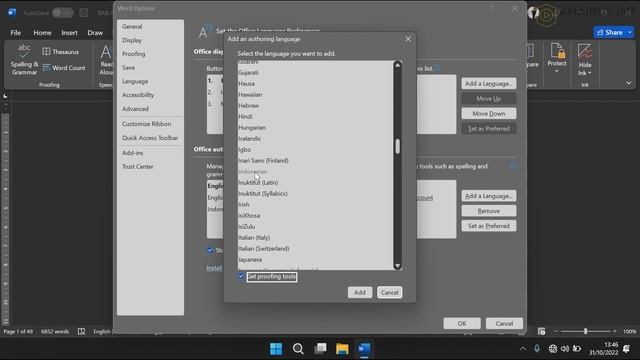Image resolution: width=640 pixels, height=360 pixels.
Task: Select Display in Word Options
Action: [150, 40]
